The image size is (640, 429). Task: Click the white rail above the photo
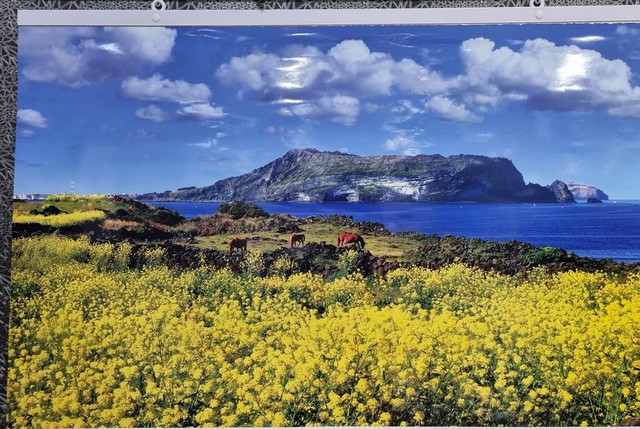[x=330, y=16]
